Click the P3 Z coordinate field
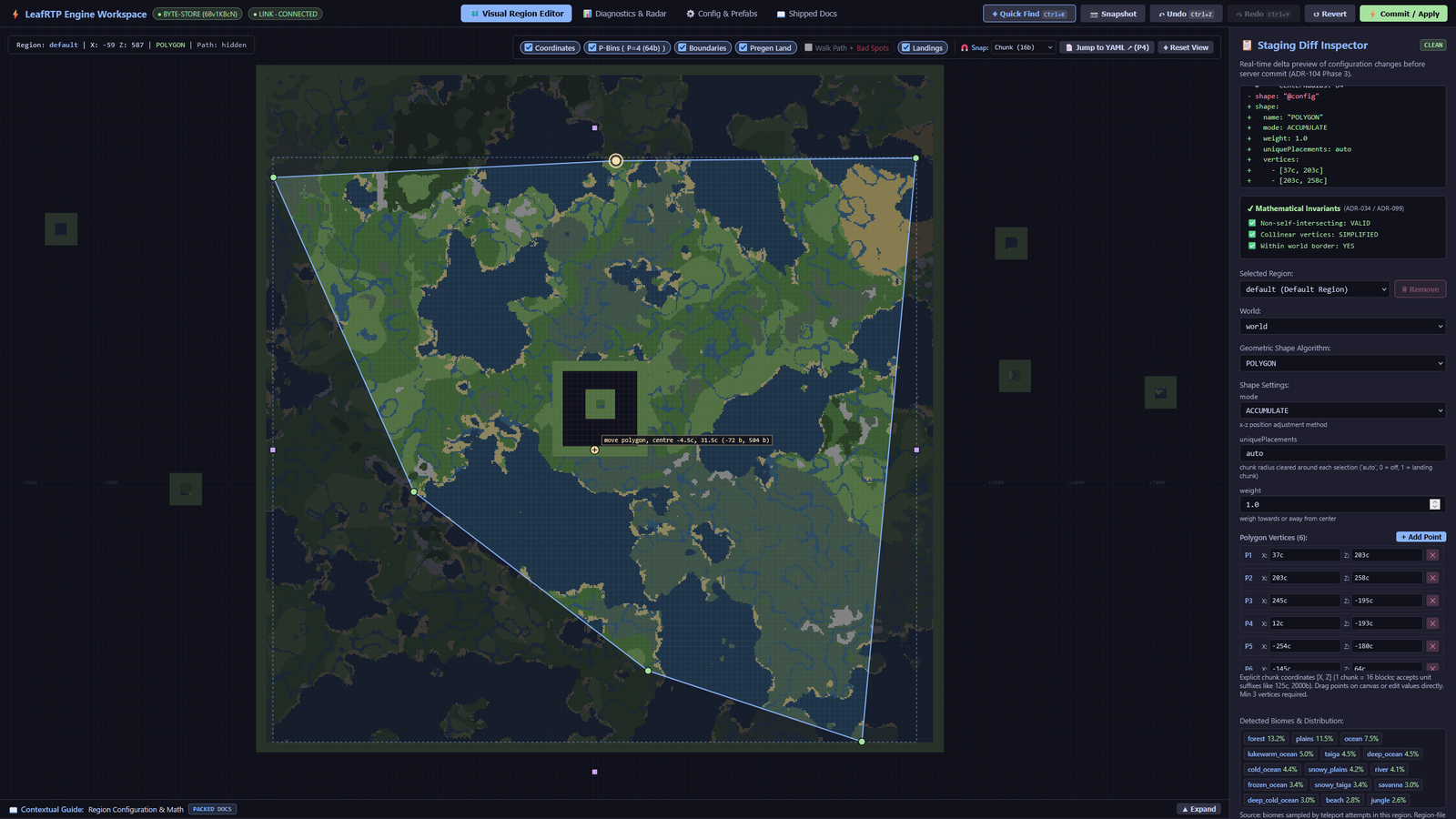1456x819 pixels. 1387,601
